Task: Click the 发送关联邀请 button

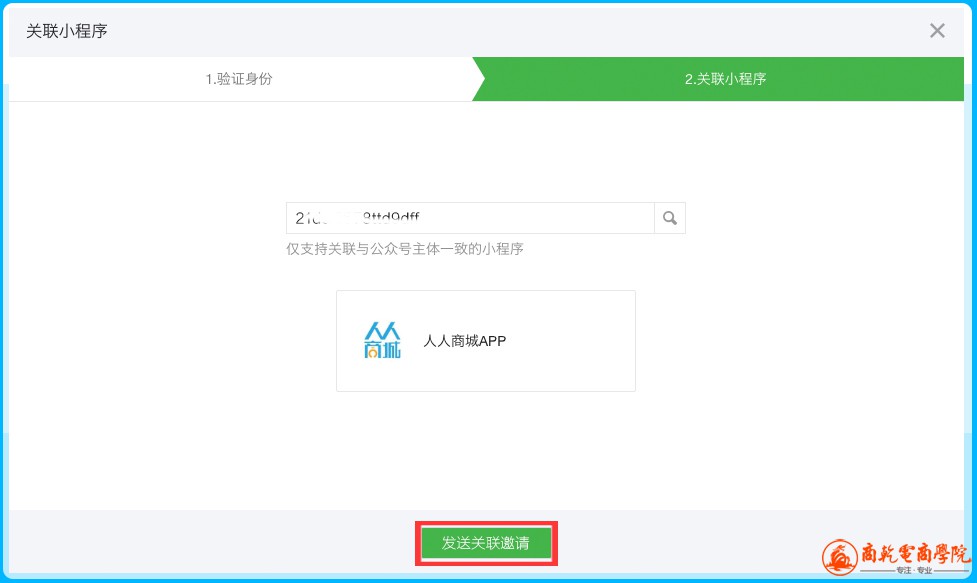Action: 486,543
